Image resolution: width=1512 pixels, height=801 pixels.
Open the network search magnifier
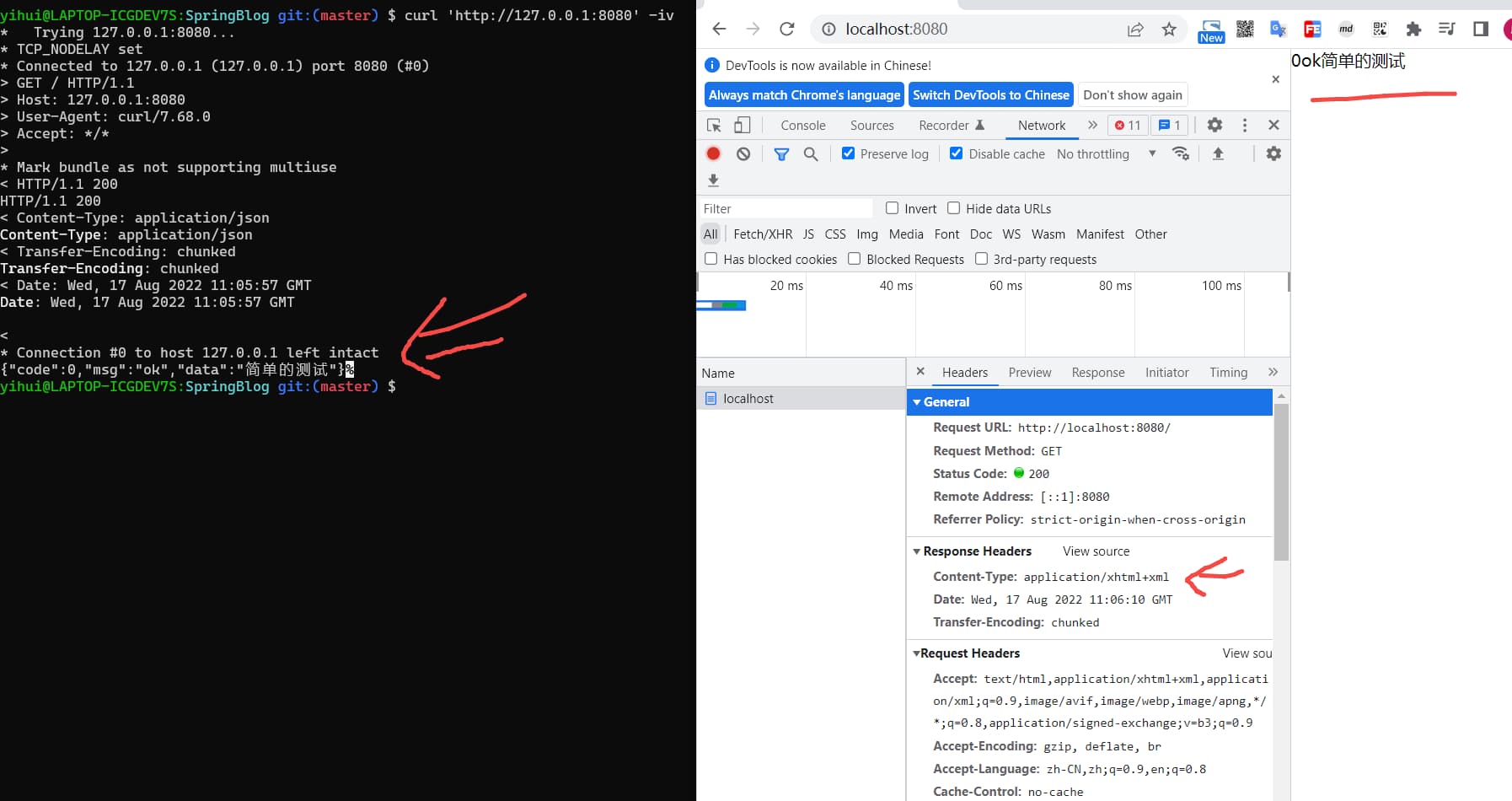811,153
